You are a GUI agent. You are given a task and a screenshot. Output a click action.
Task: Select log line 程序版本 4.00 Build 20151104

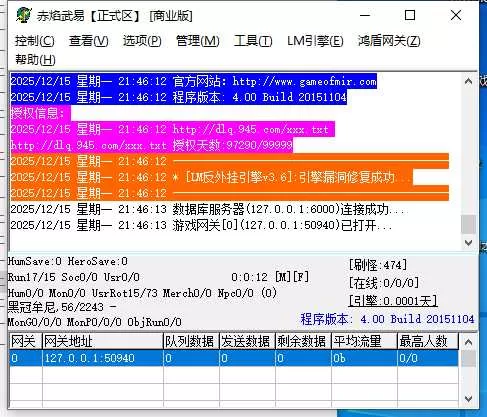coord(179,97)
